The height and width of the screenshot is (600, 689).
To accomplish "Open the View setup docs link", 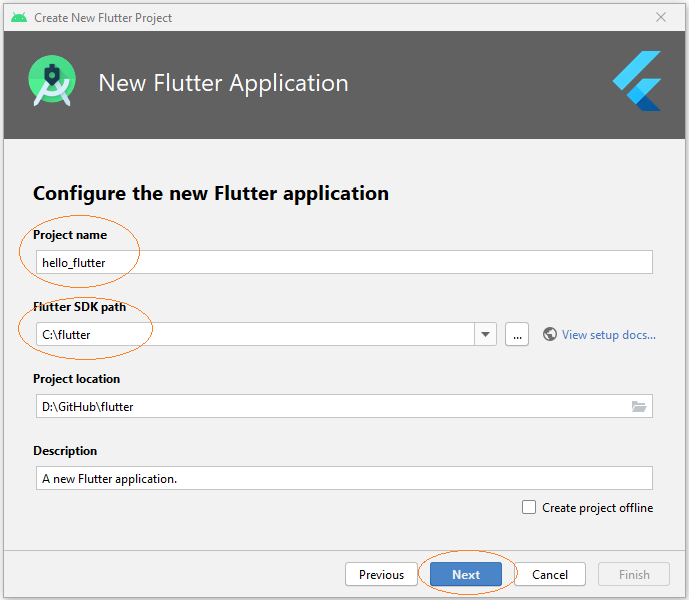I will [x=609, y=335].
